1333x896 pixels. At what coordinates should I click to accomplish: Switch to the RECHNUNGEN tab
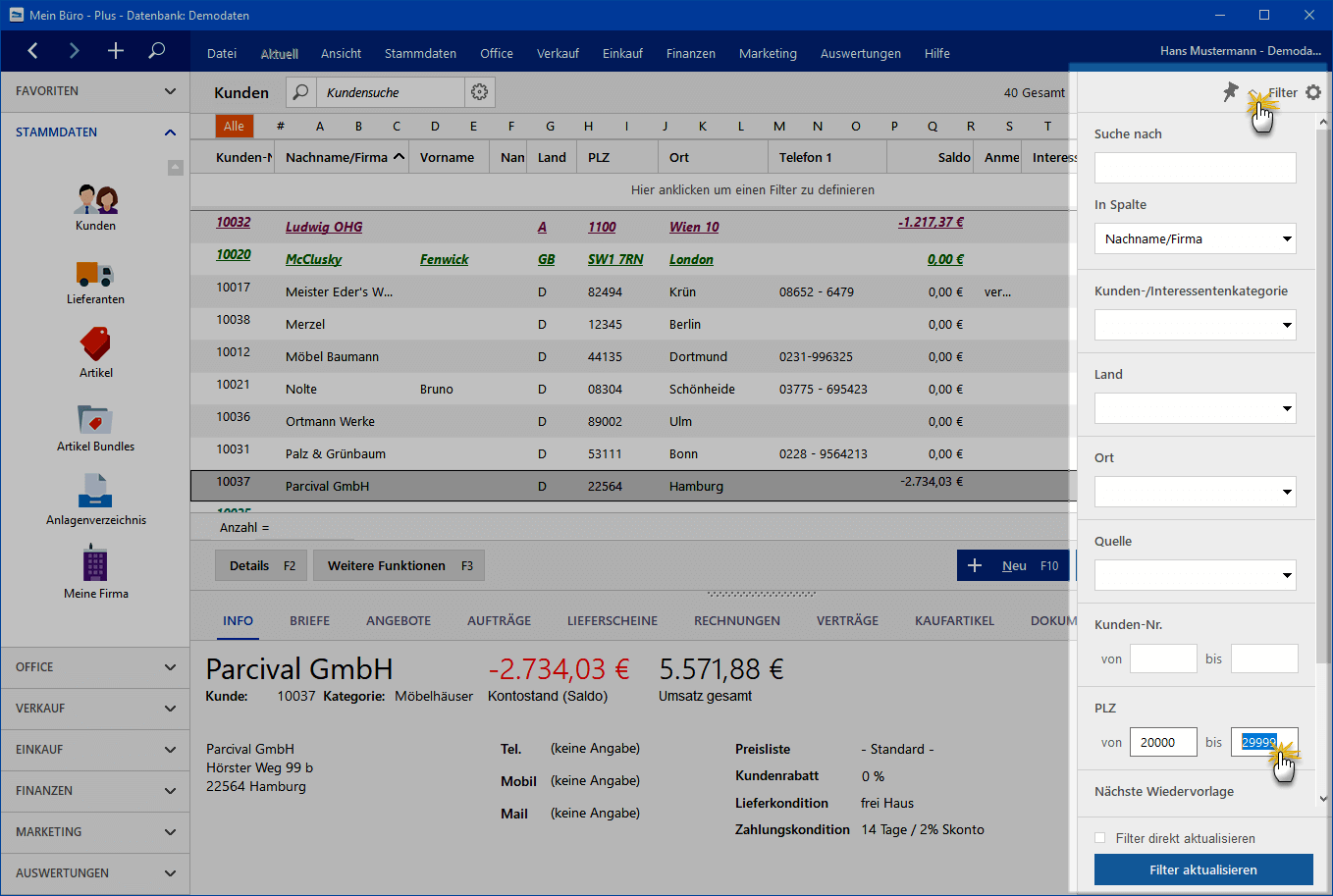point(736,621)
